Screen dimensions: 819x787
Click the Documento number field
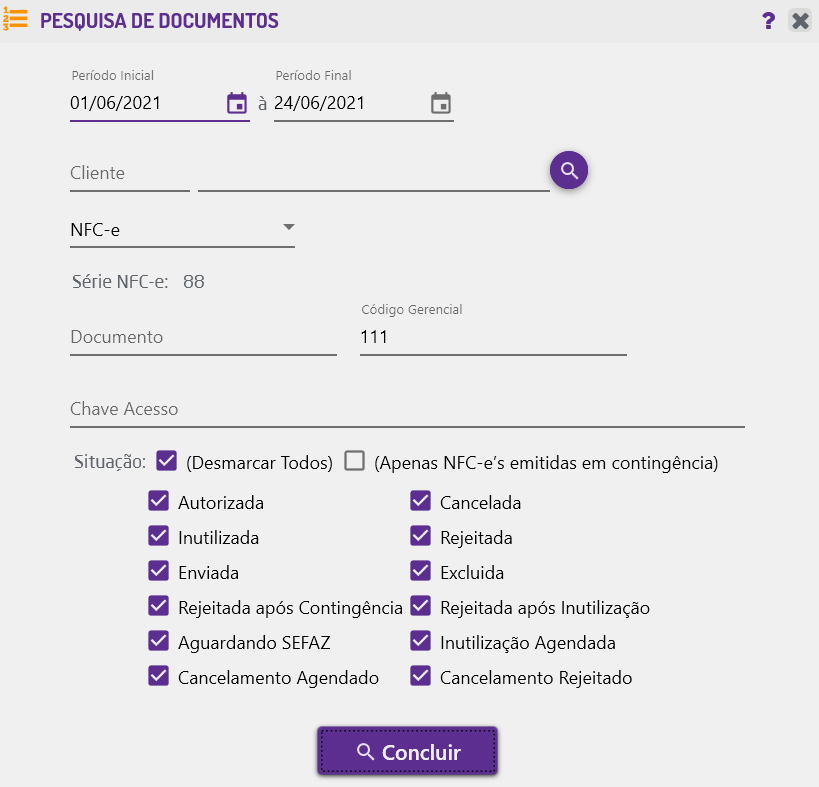point(203,338)
